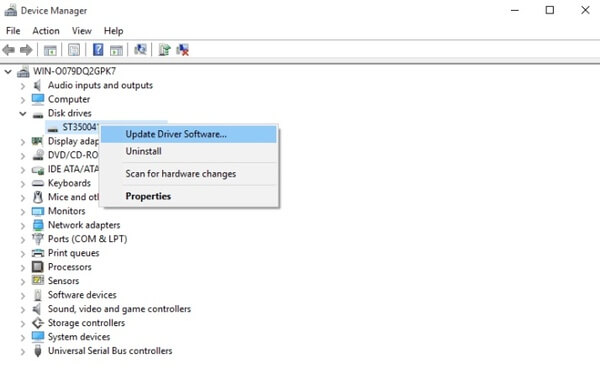Click the Back arrow toolbar icon

point(8,50)
